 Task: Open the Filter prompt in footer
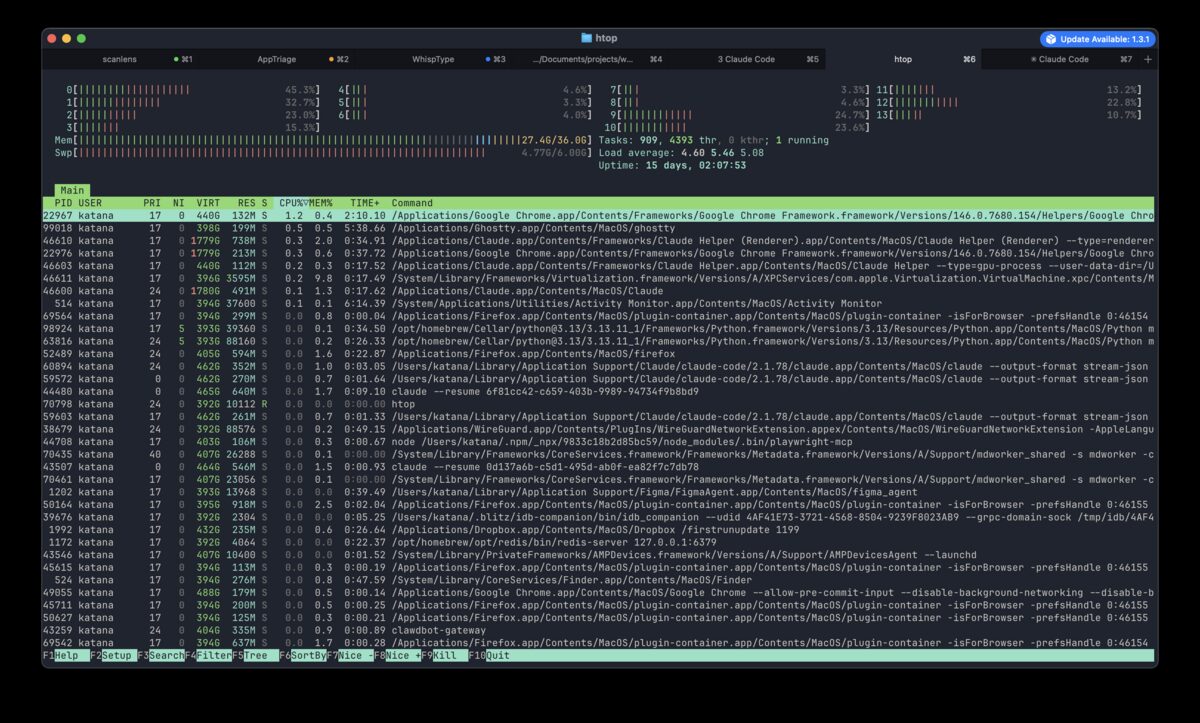pyautogui.click(x=213, y=656)
